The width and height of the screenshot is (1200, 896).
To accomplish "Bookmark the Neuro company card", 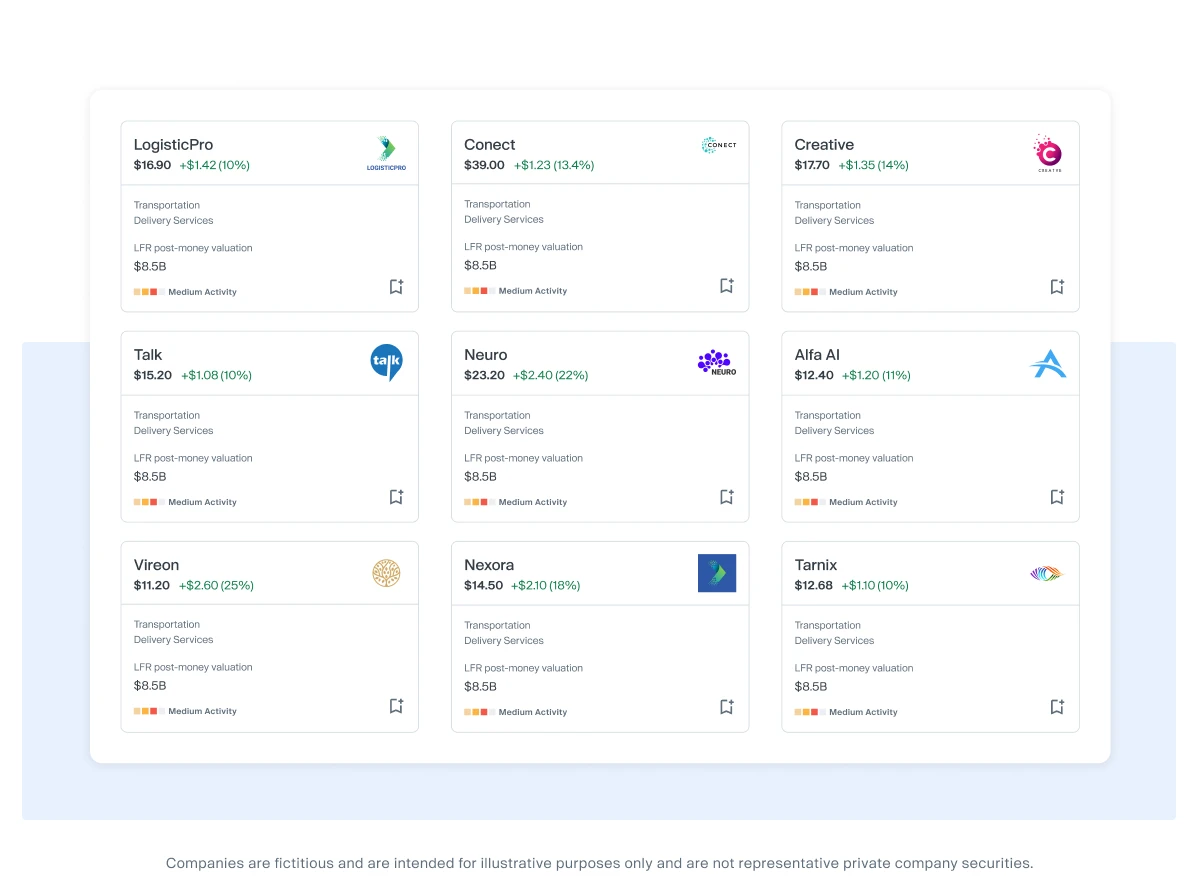I will [x=727, y=497].
